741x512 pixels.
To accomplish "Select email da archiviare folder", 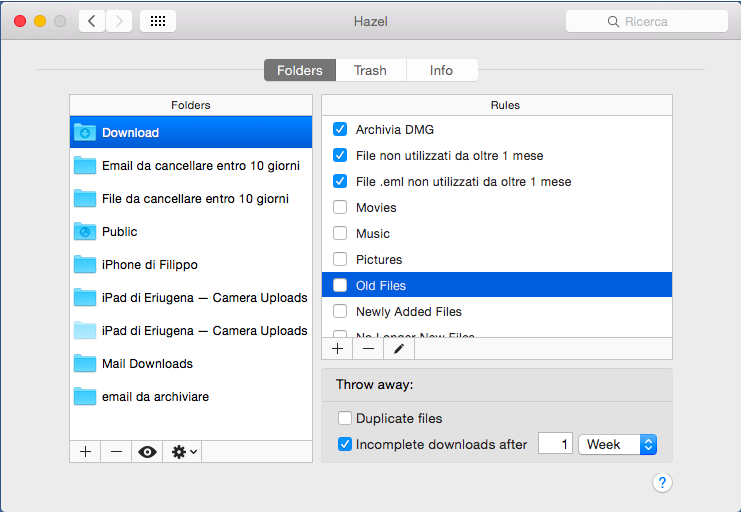I will click(191, 397).
